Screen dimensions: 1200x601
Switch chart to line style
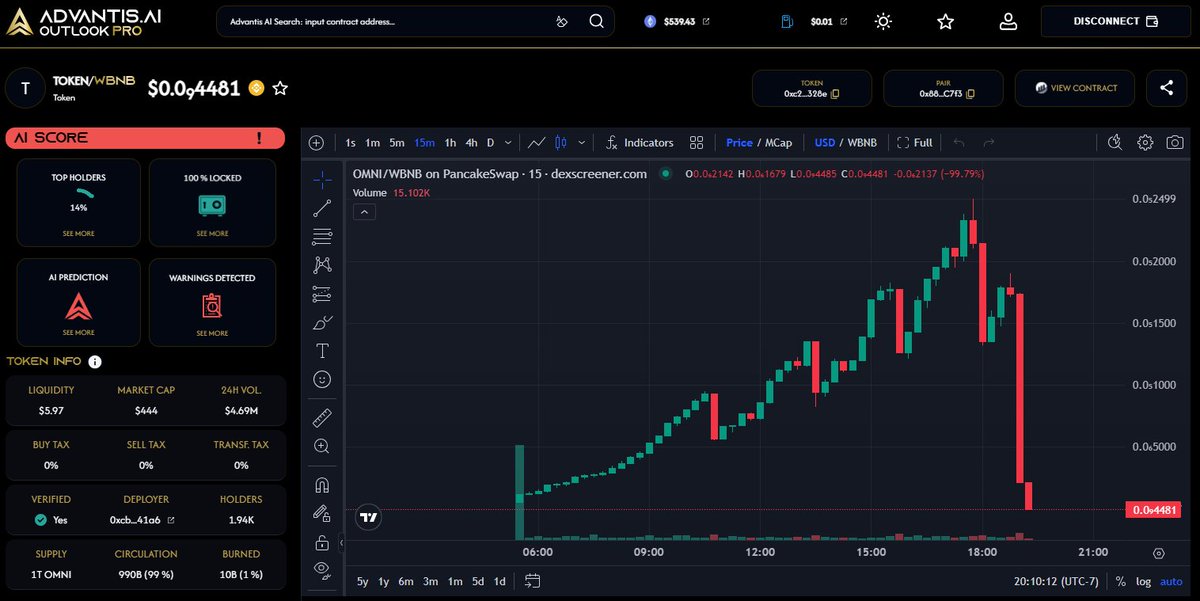(537, 143)
